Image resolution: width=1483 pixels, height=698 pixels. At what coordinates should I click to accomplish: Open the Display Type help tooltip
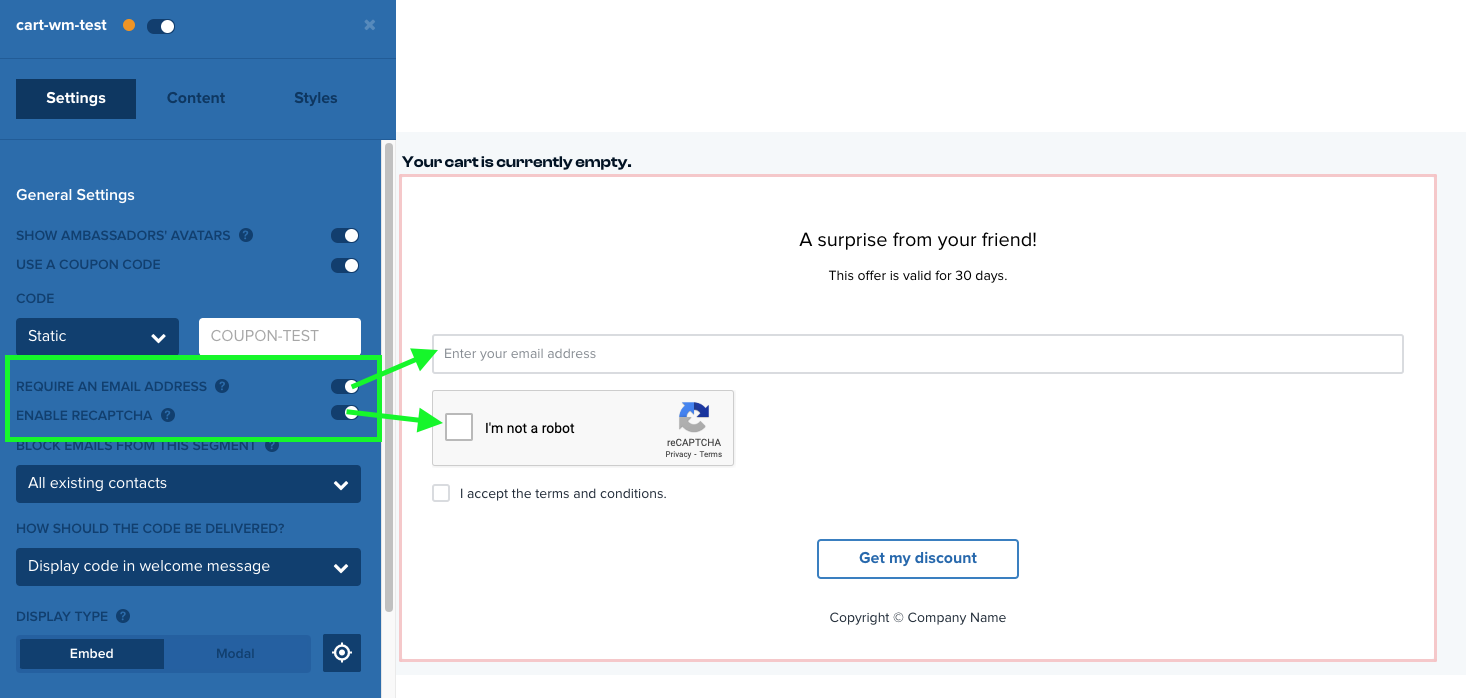pyautogui.click(x=122, y=616)
